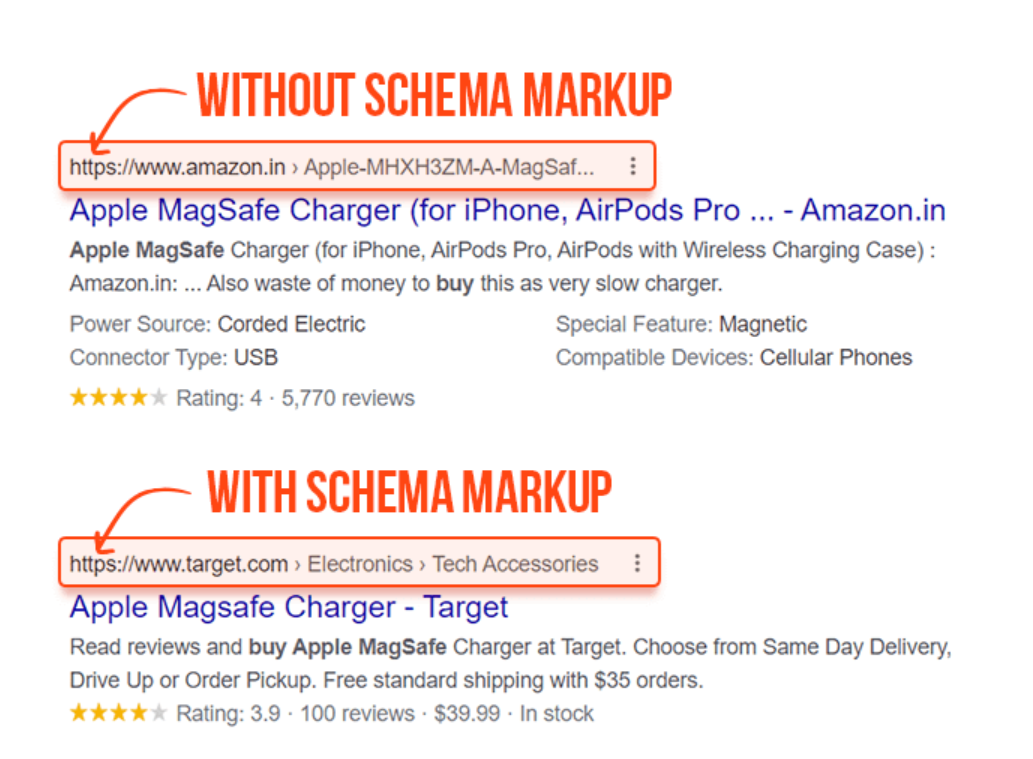Select the Tech Accessories breadcrumb item
This screenshot has height=759, width=1033.
click(x=519, y=564)
